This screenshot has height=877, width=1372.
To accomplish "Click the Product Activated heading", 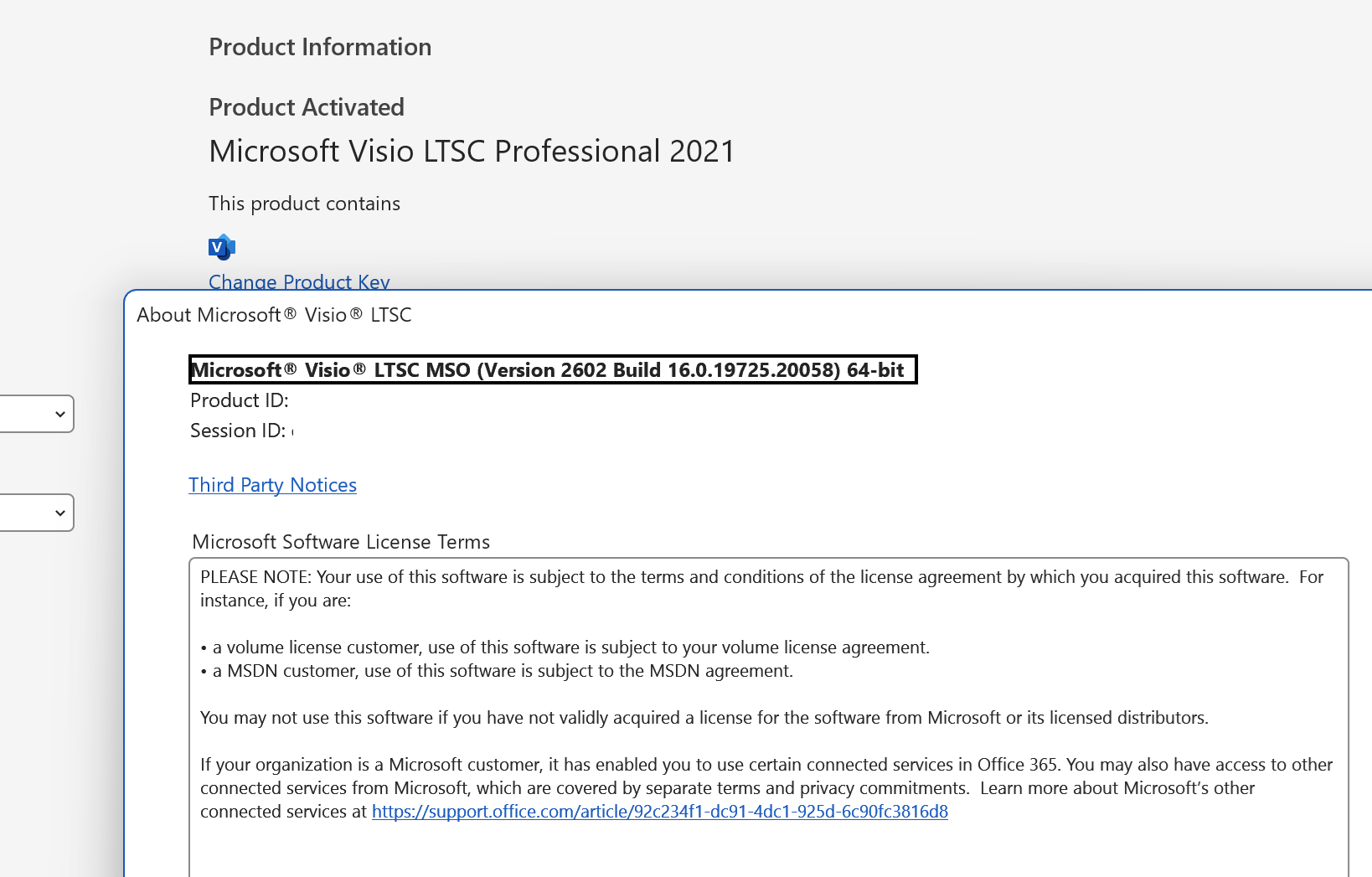I will 307,107.
